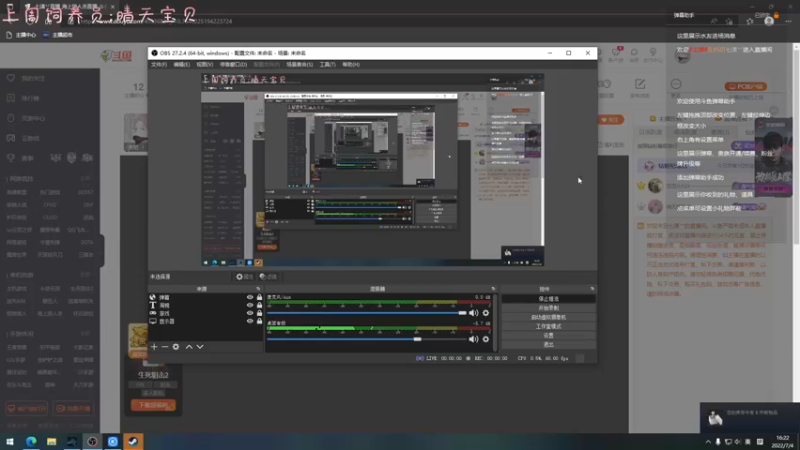Image resolution: width=800 pixels, height=450 pixels.
Task: Remove the selected source with minus icon
Action: coord(165,347)
